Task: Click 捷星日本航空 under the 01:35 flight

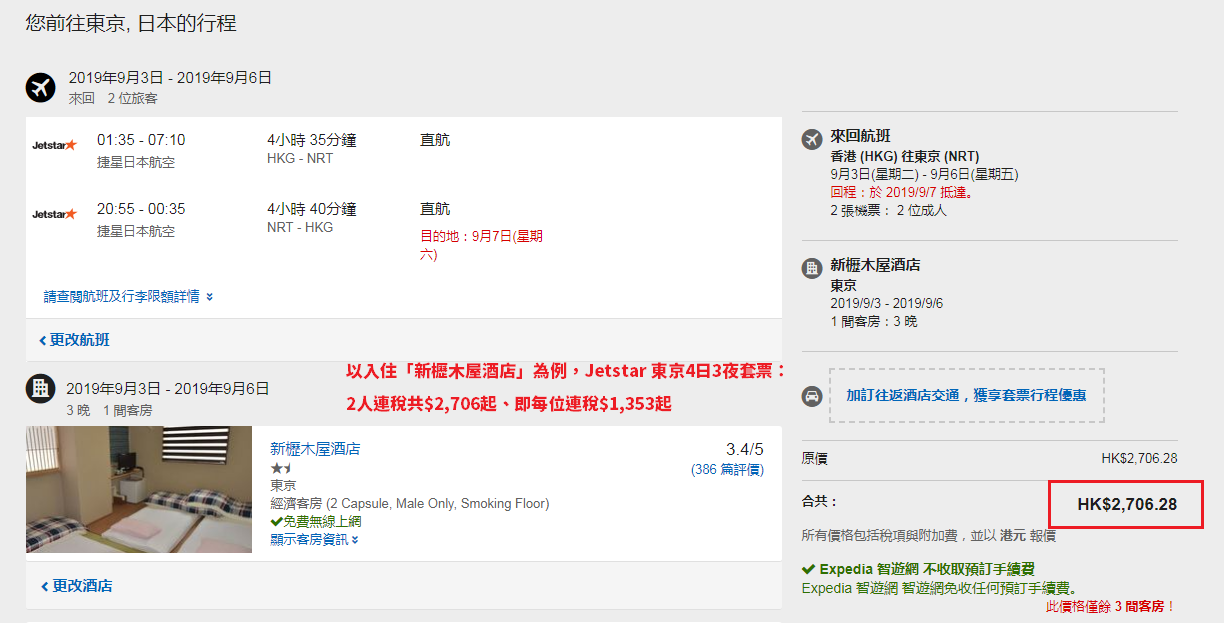Action: point(136,162)
